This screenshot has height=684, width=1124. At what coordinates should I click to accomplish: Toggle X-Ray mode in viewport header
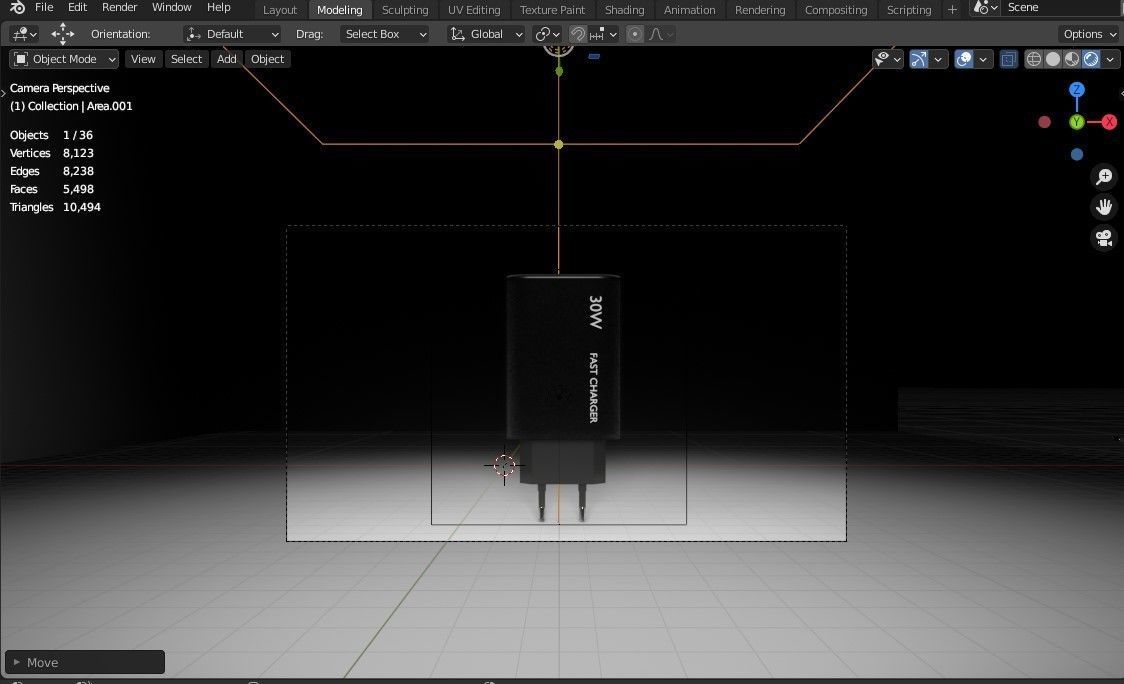1008,58
